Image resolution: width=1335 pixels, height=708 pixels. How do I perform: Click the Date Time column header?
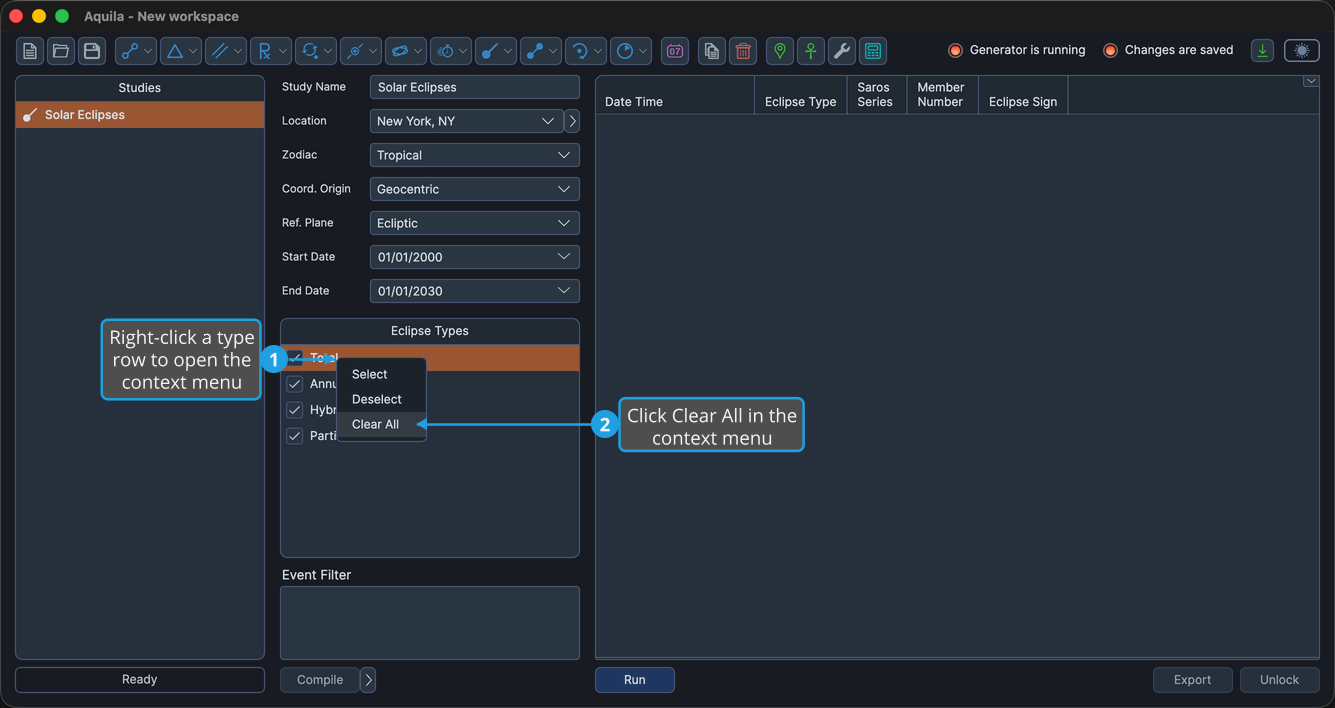click(x=675, y=95)
